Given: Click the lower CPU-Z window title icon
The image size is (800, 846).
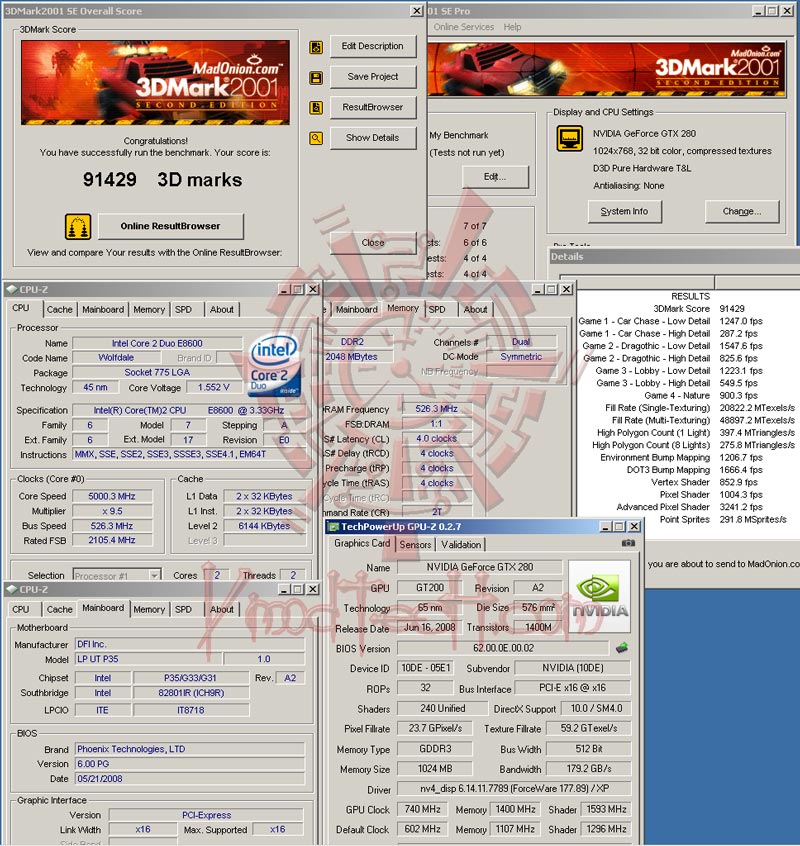Looking at the screenshot, I should pos(12,589).
